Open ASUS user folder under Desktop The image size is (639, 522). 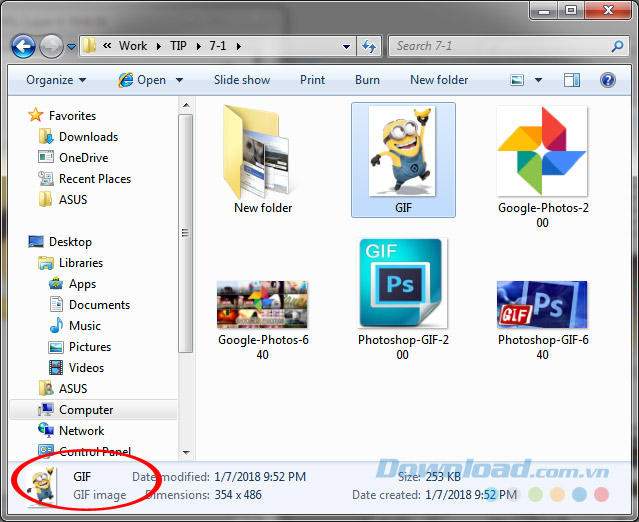pyautogui.click(x=73, y=389)
